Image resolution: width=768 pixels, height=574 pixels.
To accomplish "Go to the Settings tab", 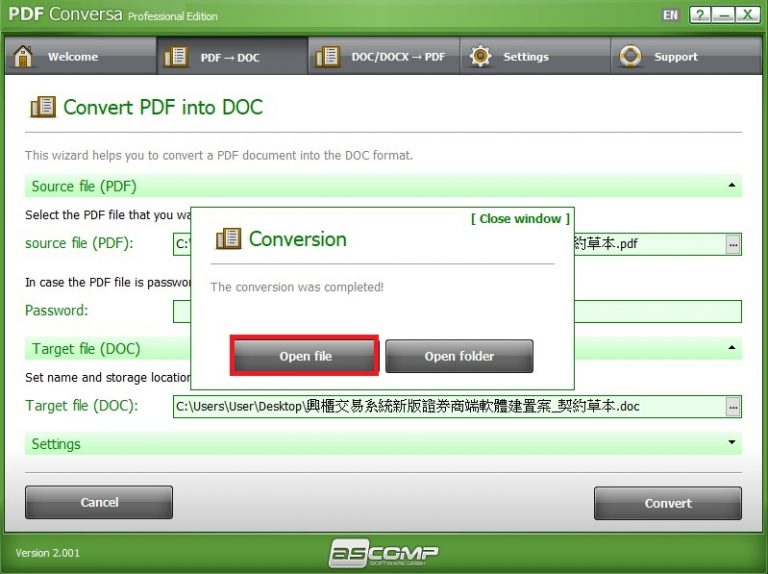I will tap(535, 56).
